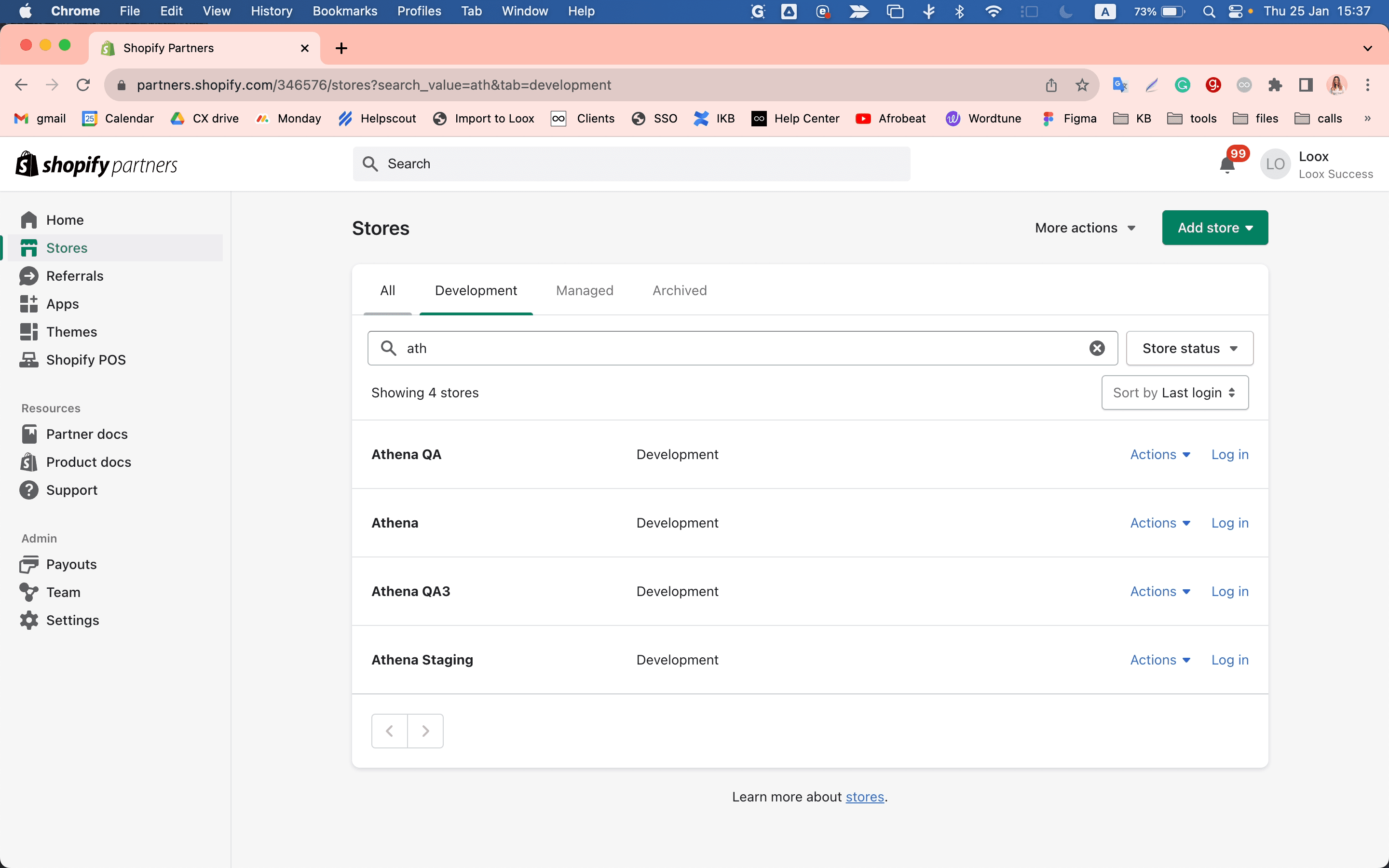The width and height of the screenshot is (1389, 868).
Task: Click the Shopify Partners logo
Action: pyautogui.click(x=96, y=165)
